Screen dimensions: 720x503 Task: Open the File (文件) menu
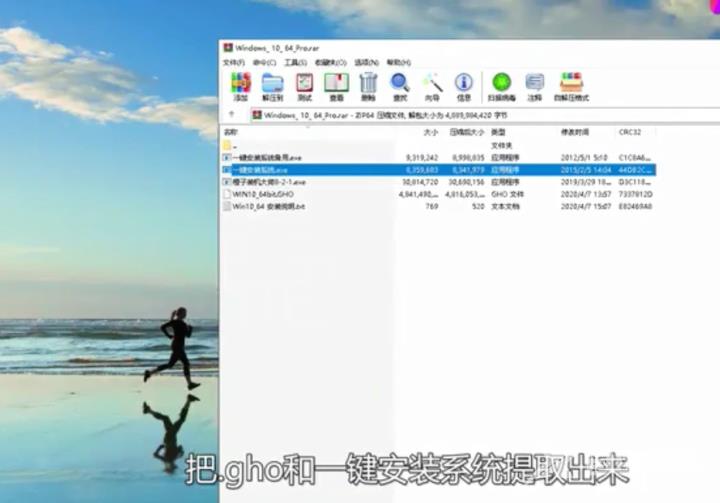click(x=234, y=62)
